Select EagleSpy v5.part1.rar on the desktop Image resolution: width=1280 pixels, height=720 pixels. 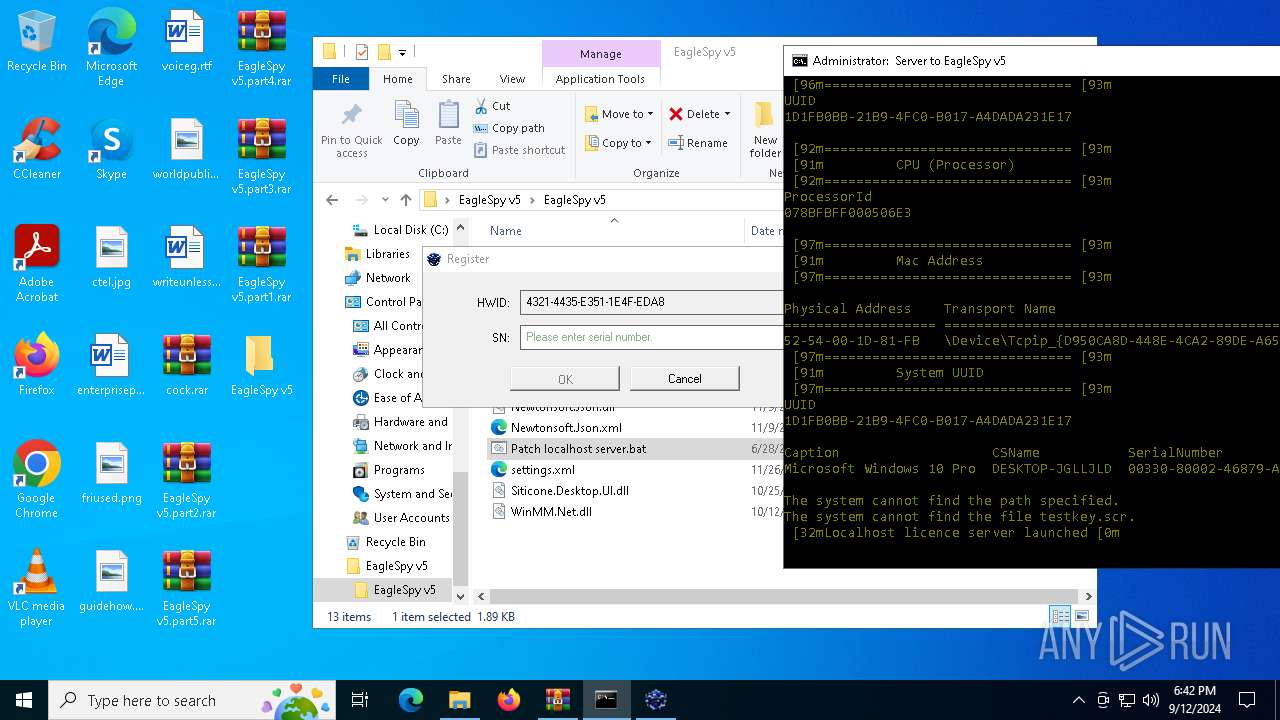point(261,264)
